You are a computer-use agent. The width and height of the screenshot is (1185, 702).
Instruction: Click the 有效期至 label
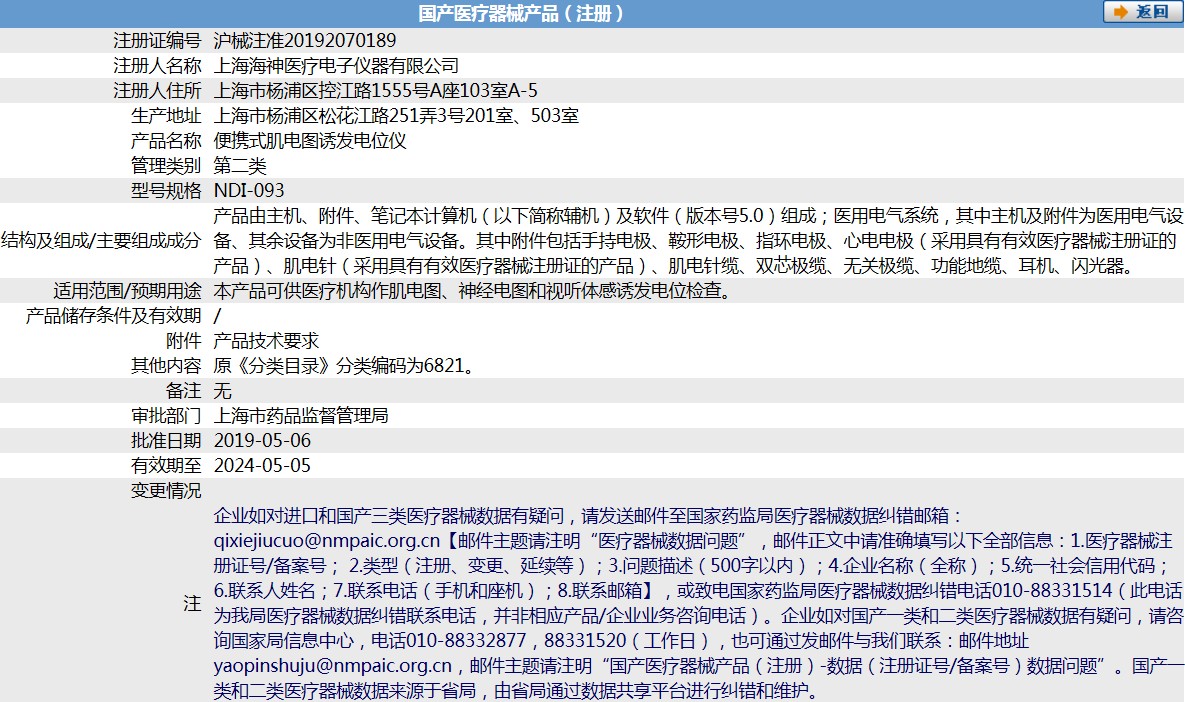(x=166, y=465)
